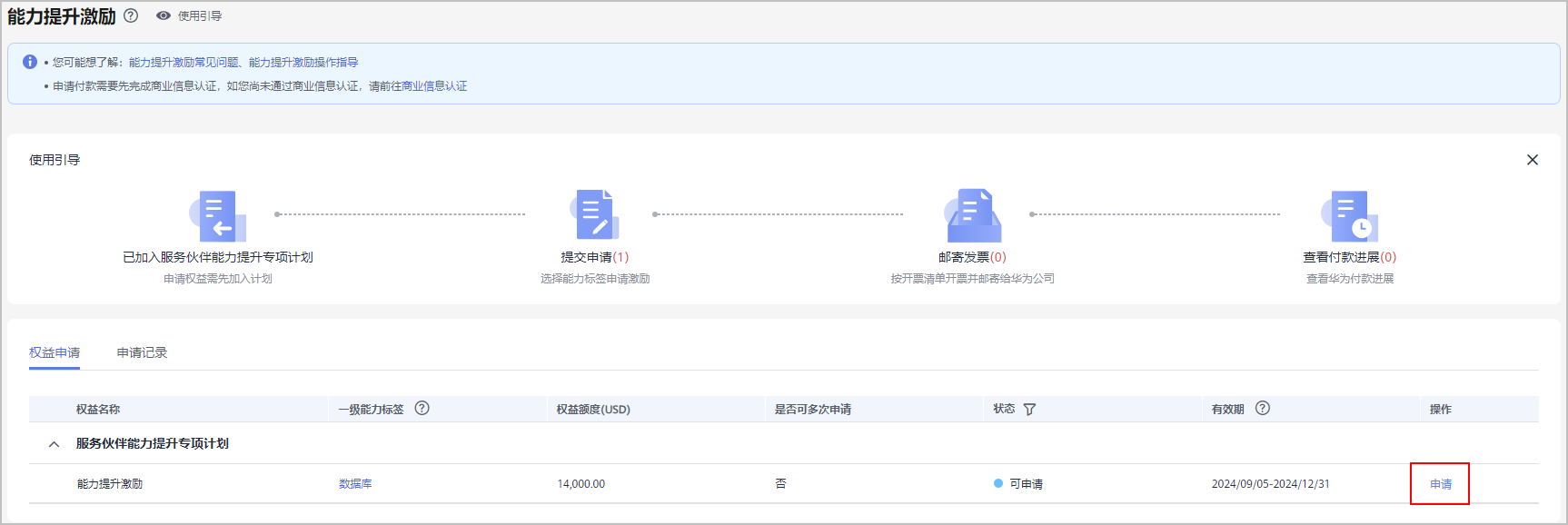Click help icon beside 有效期 header
Screen dimensions: 1568x525
click(x=1263, y=408)
